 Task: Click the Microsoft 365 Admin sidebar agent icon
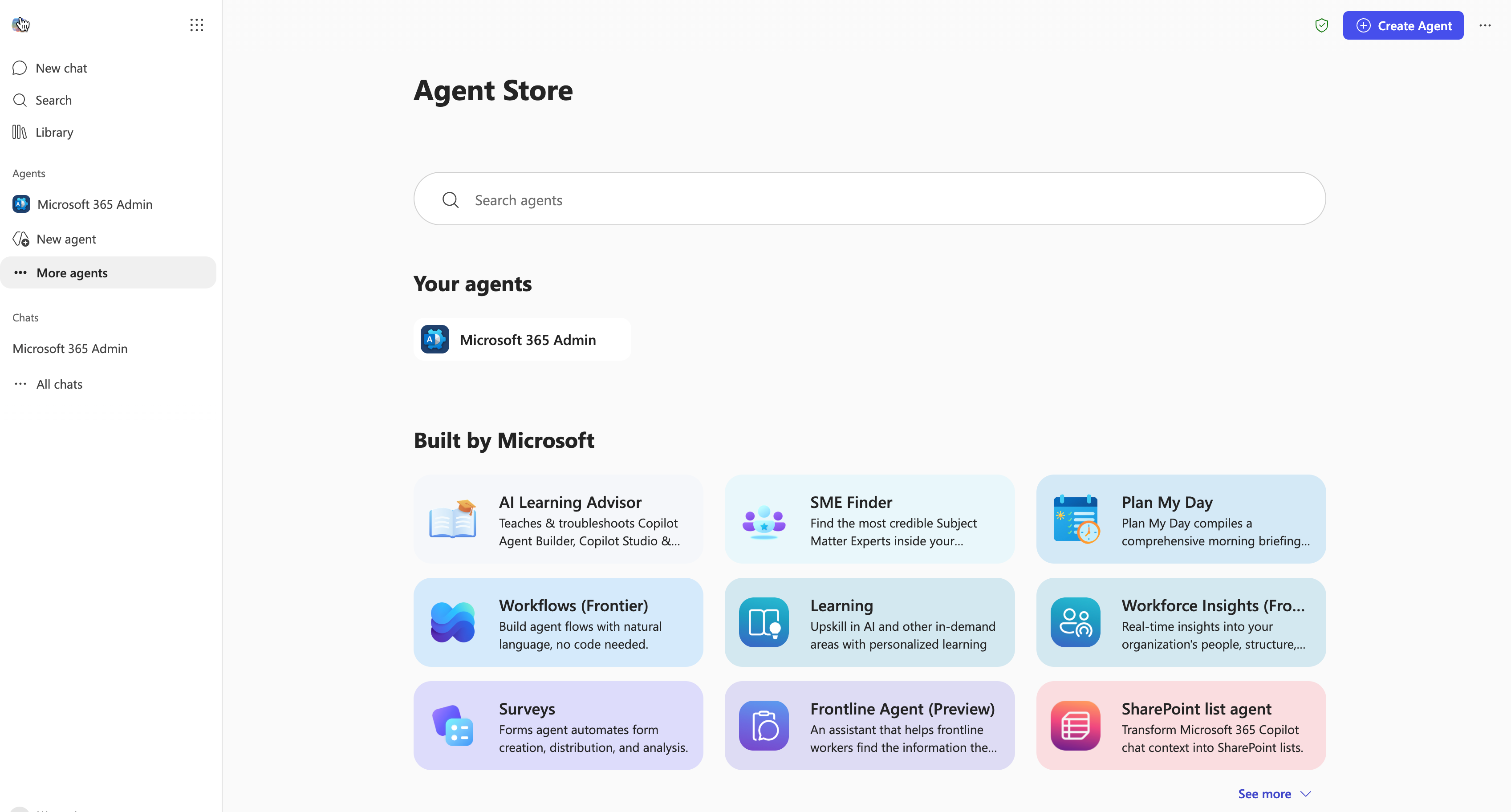(x=21, y=204)
